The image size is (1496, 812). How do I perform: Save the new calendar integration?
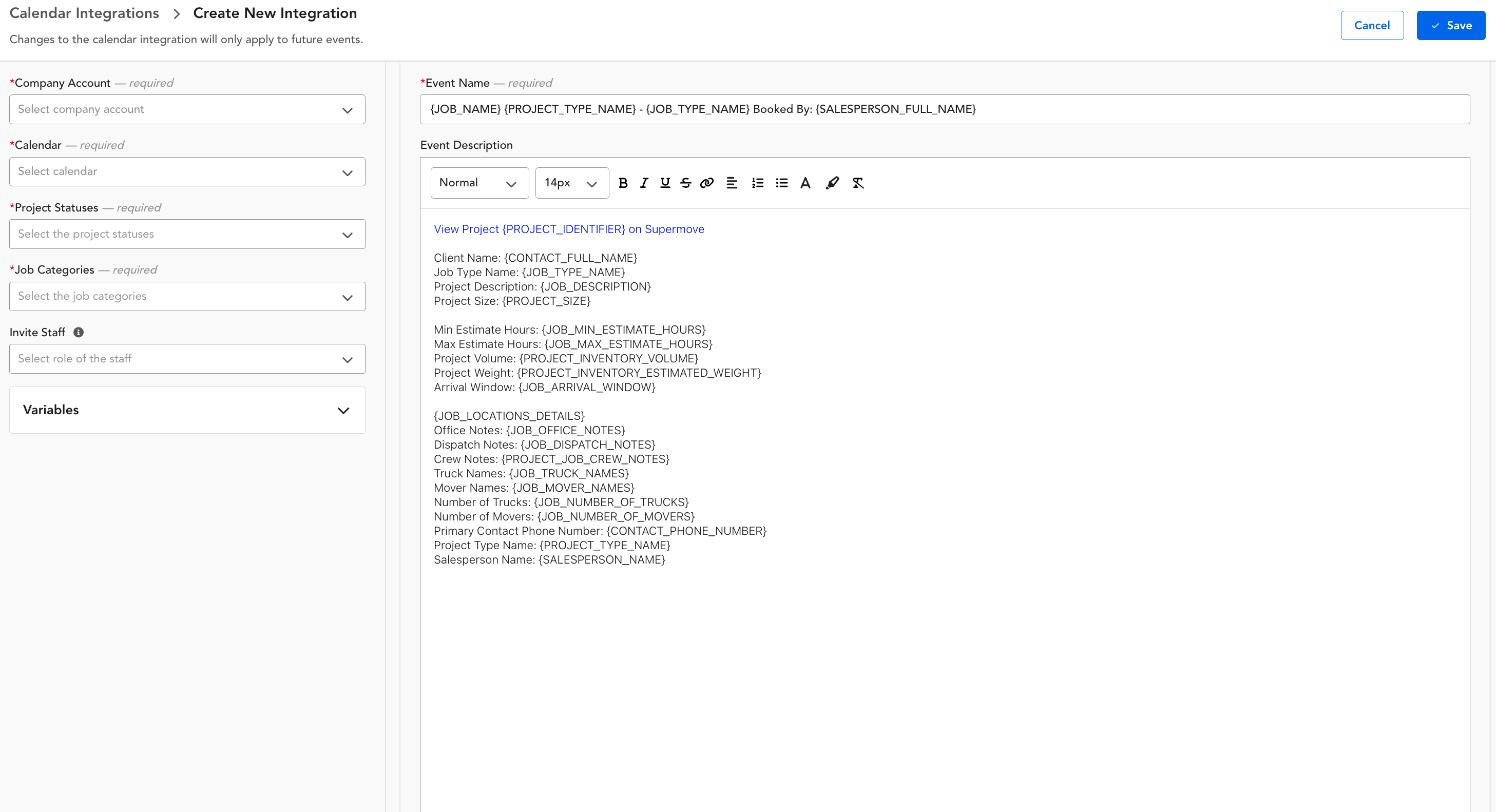pyautogui.click(x=1450, y=25)
